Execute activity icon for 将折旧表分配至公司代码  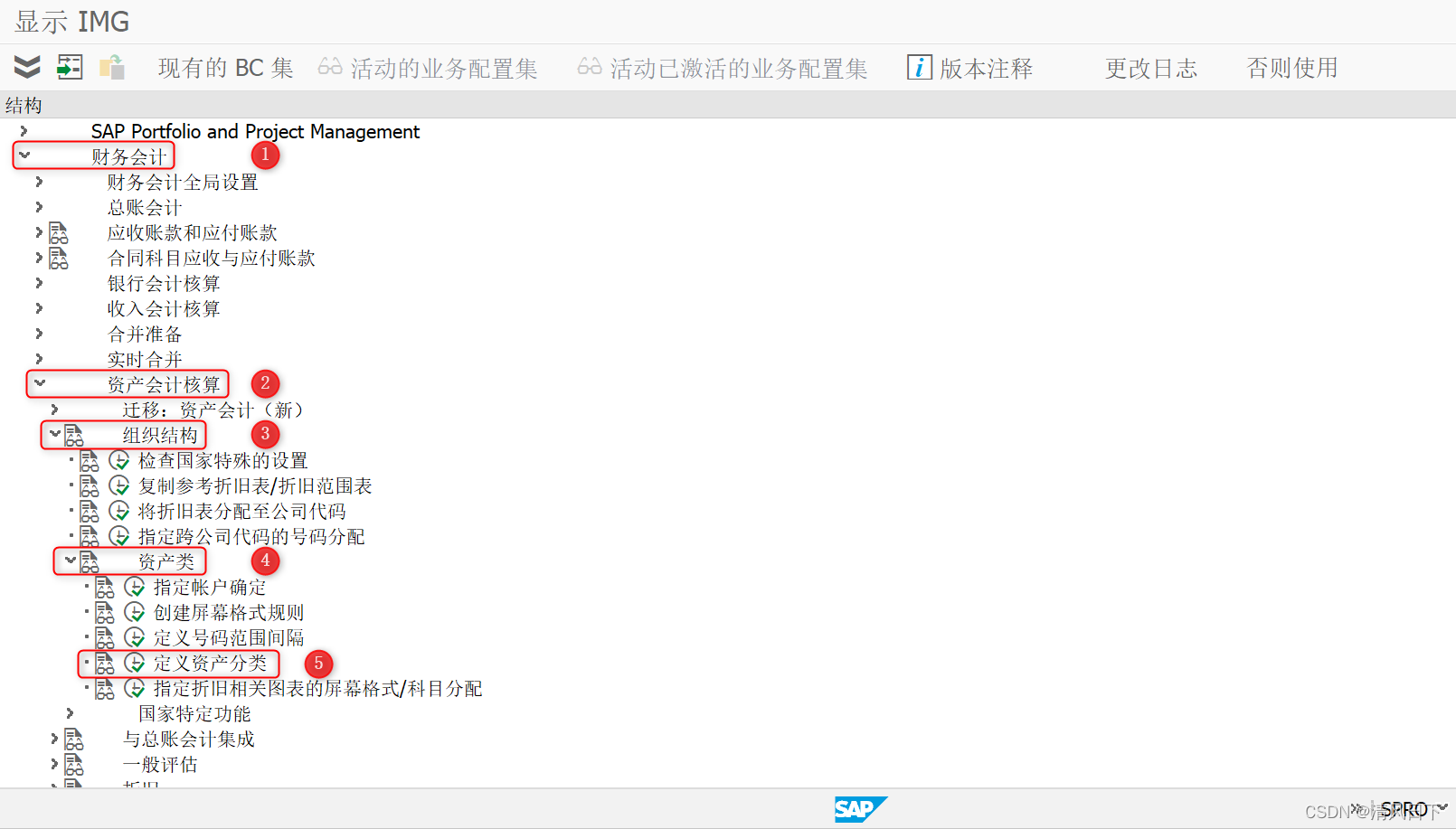118,512
